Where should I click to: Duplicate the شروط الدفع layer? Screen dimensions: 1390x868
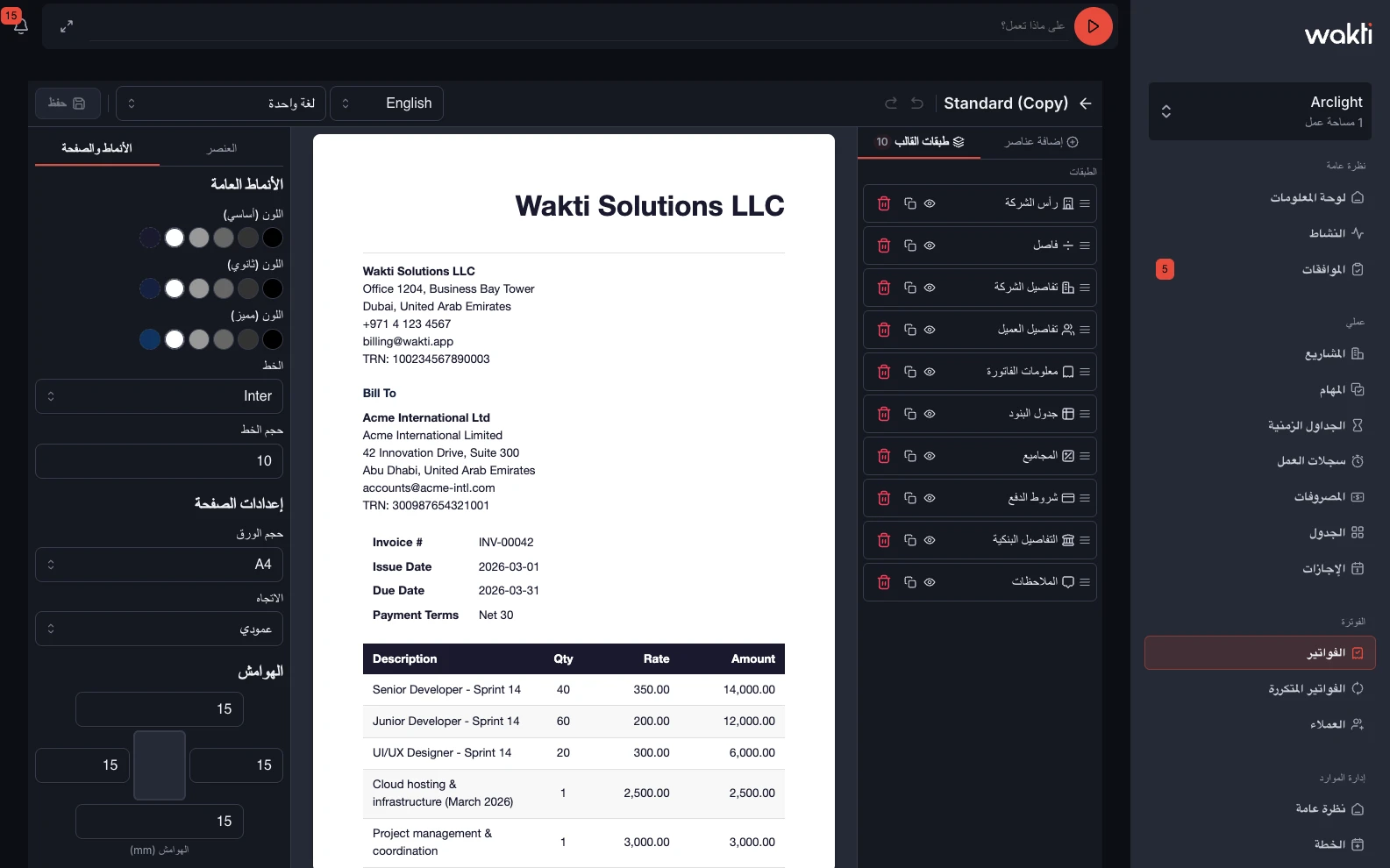pos(910,498)
